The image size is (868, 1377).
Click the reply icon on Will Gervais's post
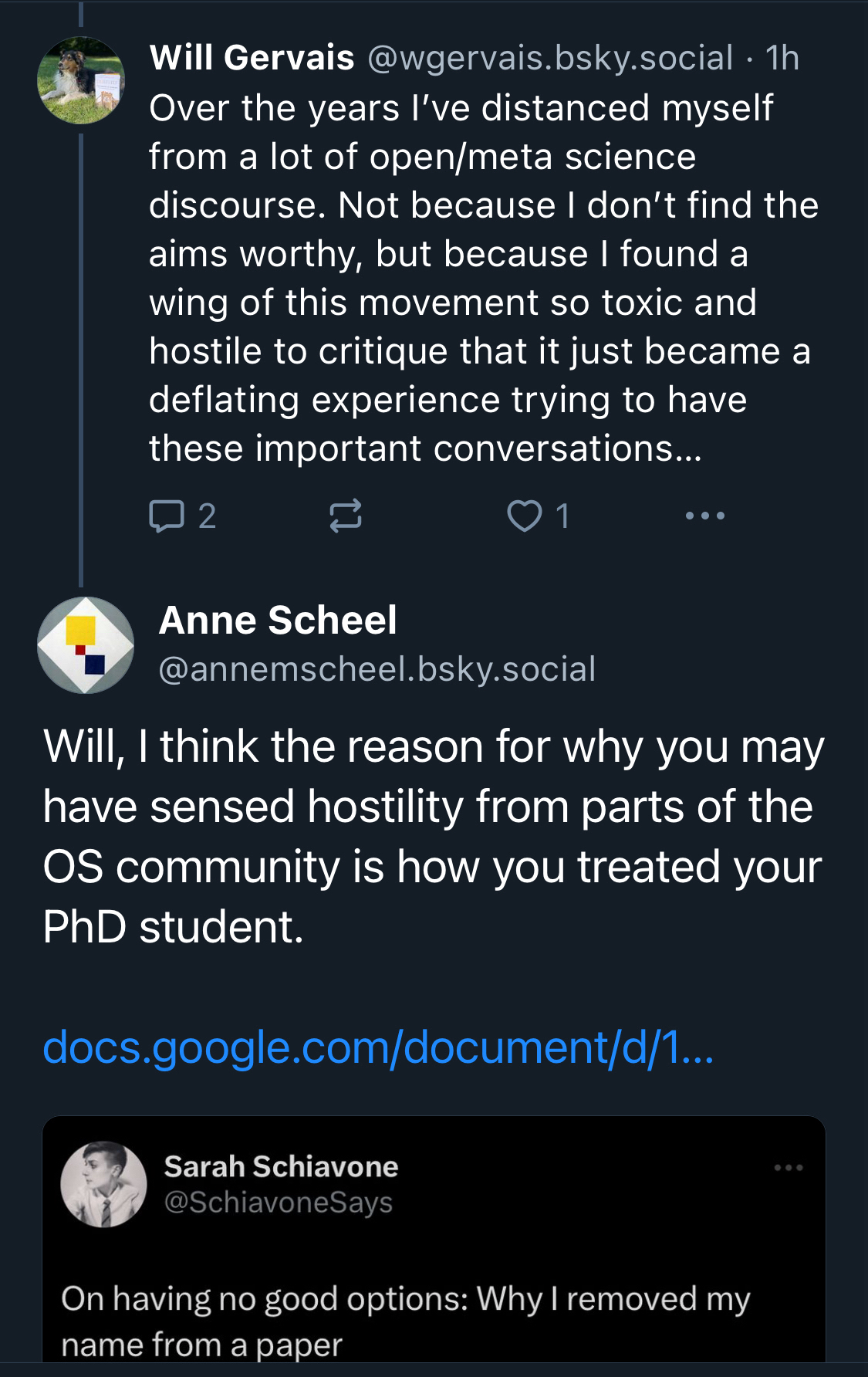pyautogui.click(x=167, y=516)
